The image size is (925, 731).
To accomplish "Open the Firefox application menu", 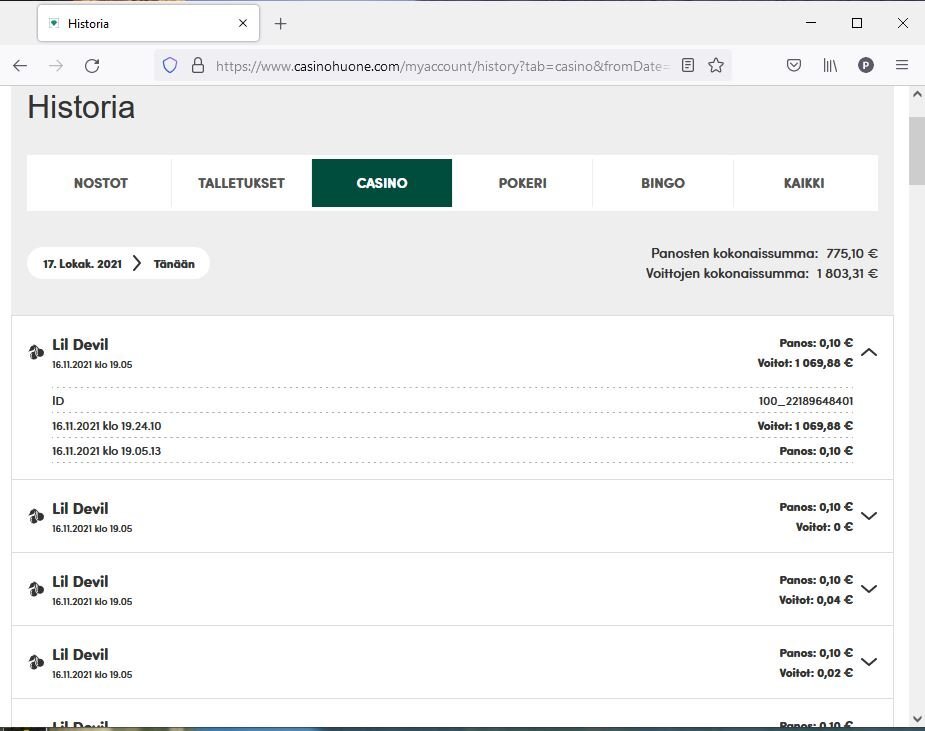I will pyautogui.click(x=902, y=65).
